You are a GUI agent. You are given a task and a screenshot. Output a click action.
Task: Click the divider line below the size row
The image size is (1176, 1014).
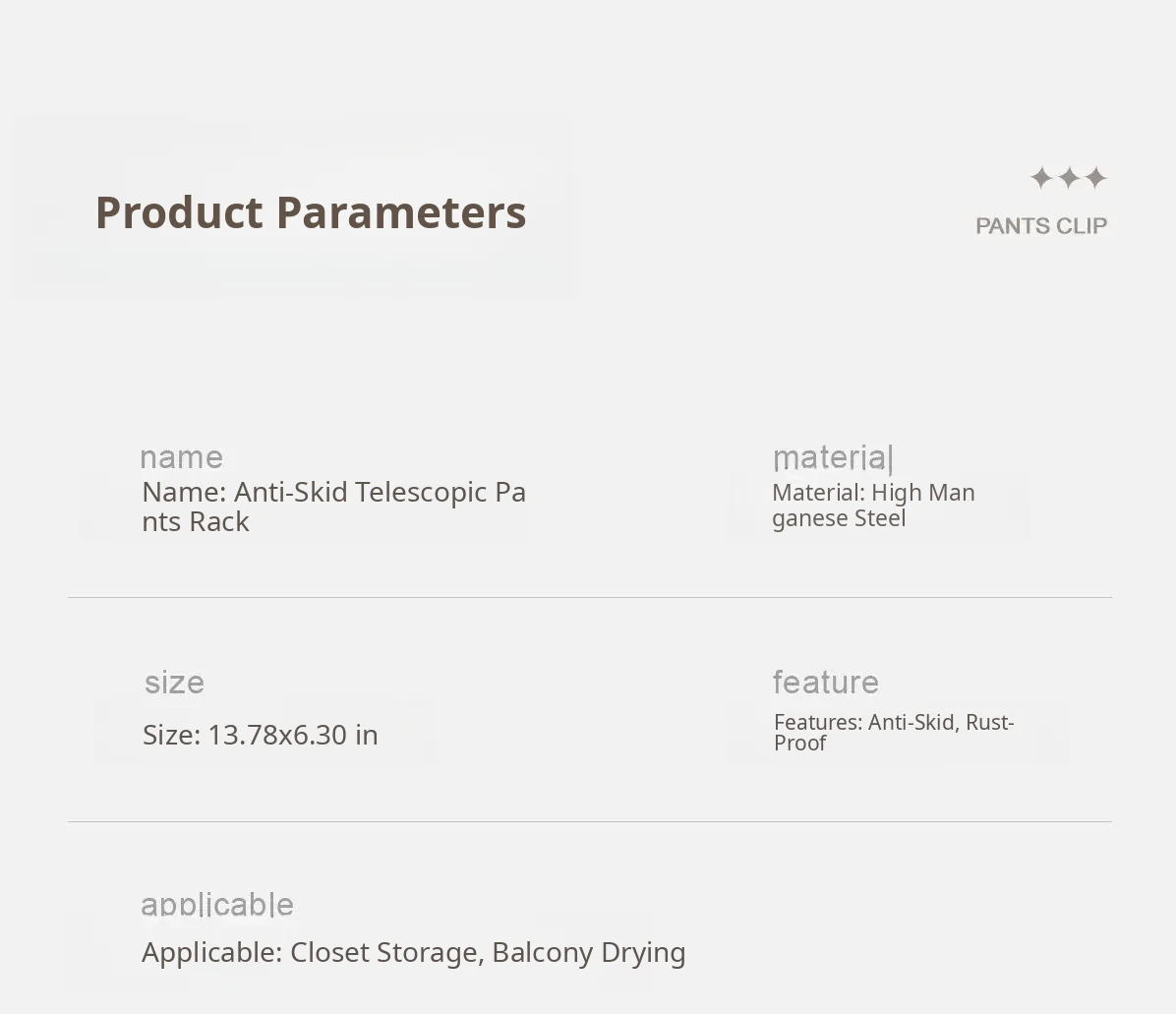tap(590, 821)
